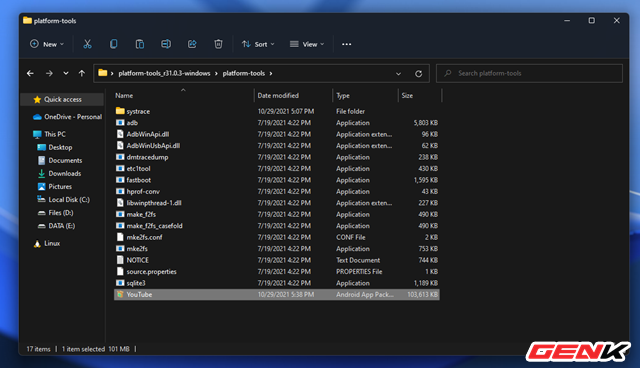This screenshot has height=368, width=640.
Task: Sort by the Size column header
Action: point(407,95)
